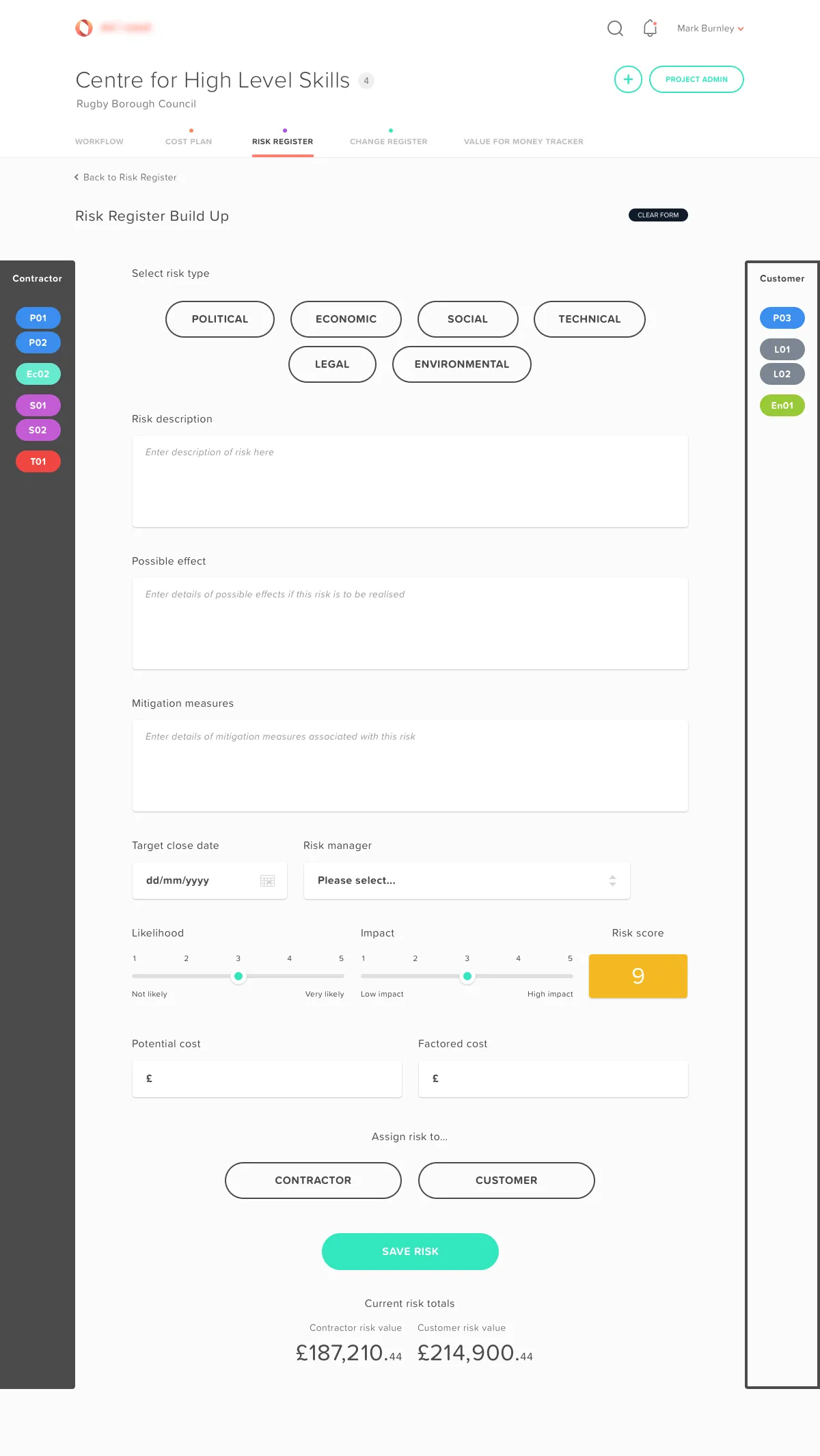
Task: Assign risk to Contractor
Action: [313, 1181]
